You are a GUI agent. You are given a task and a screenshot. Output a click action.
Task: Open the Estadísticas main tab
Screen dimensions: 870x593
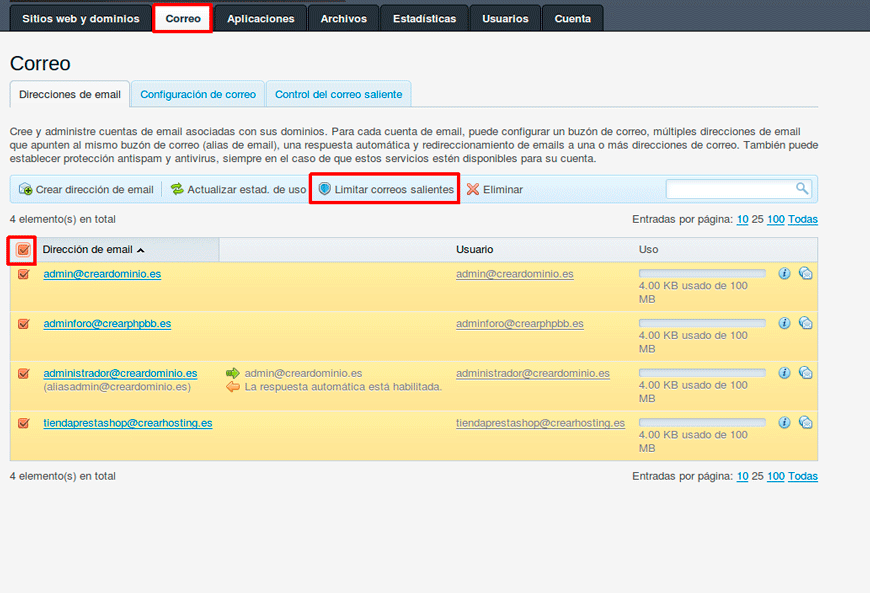[x=424, y=18]
